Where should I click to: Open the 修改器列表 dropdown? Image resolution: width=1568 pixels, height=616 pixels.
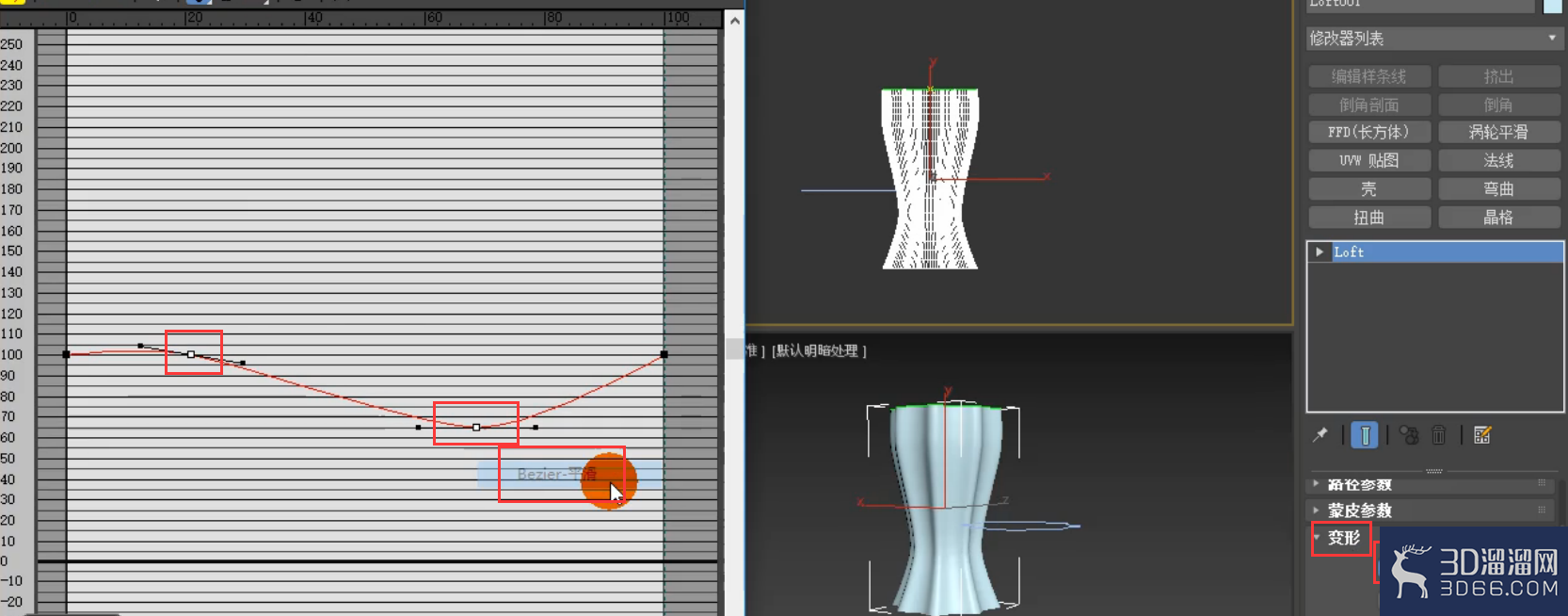pyautogui.click(x=1435, y=39)
